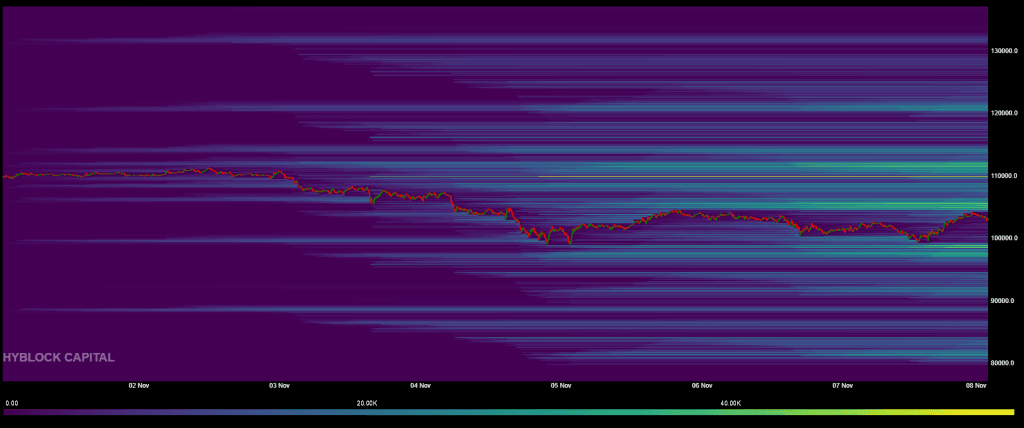The height and width of the screenshot is (428, 1024).
Task: Select the 130000.0 price axis label
Action: click(x=1006, y=50)
